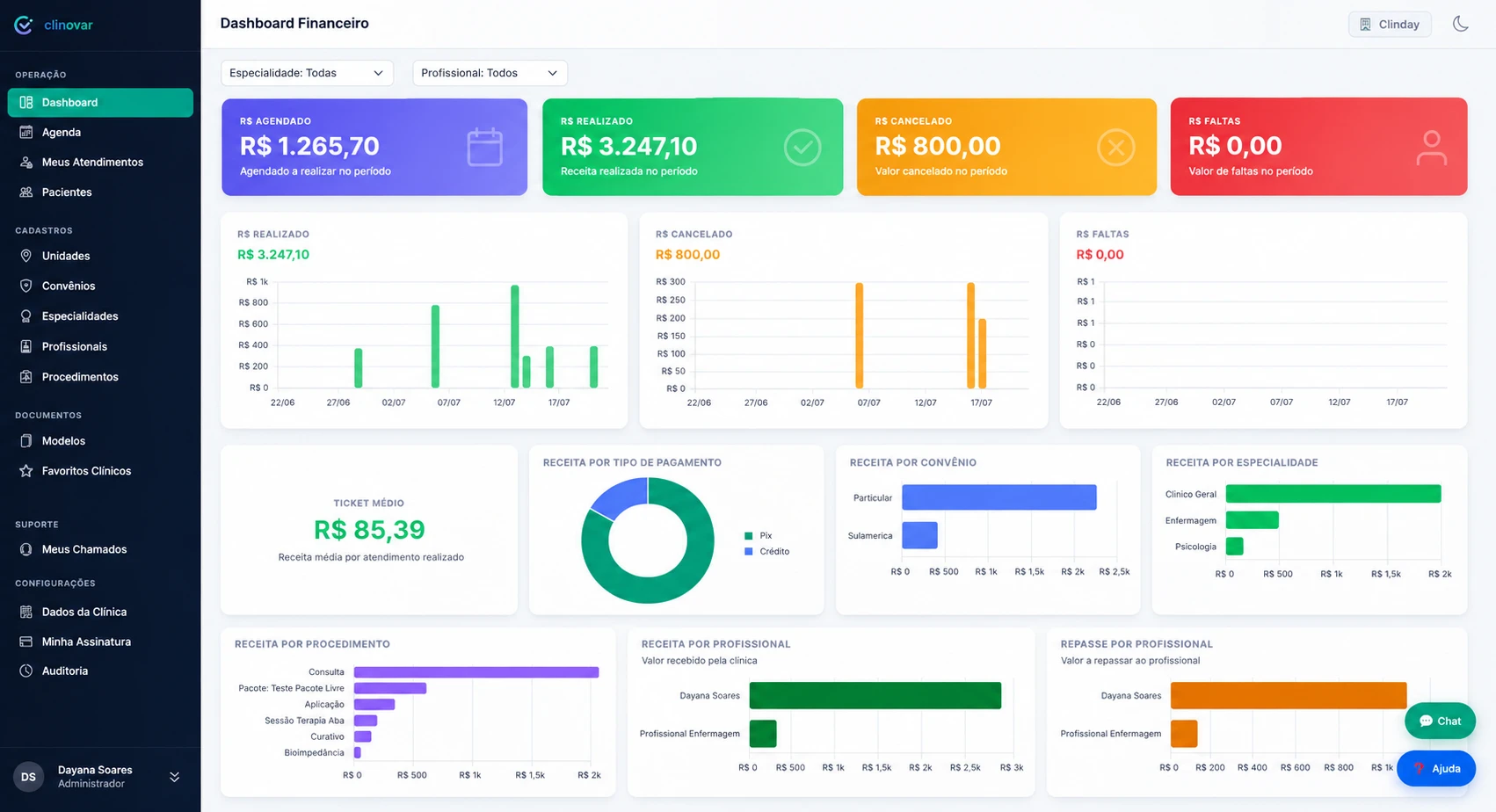
Task: Open Procedimentos link in sidebar
Action: (100, 377)
